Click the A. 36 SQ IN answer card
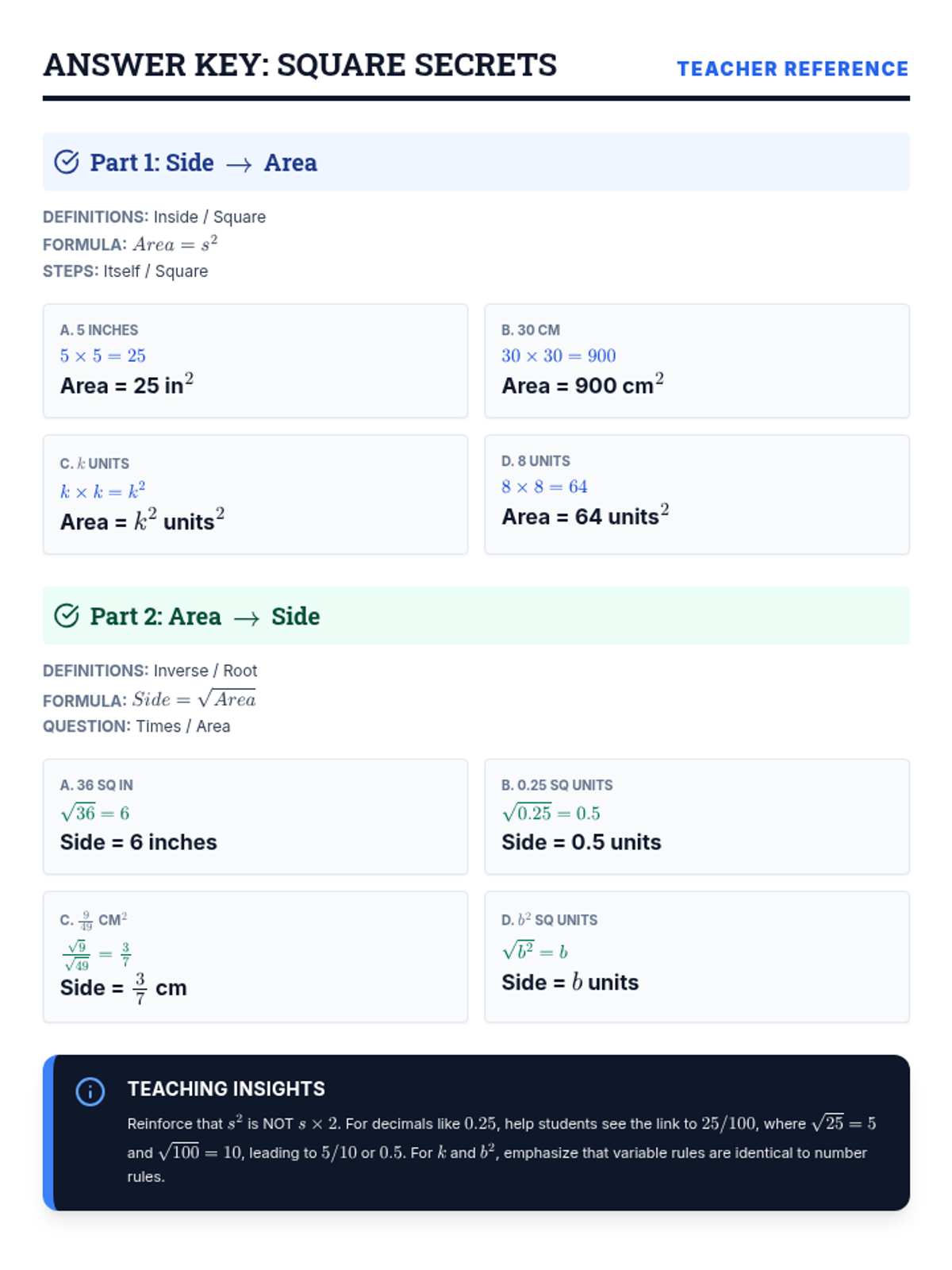This screenshot has width=952, height=1270. (255, 817)
